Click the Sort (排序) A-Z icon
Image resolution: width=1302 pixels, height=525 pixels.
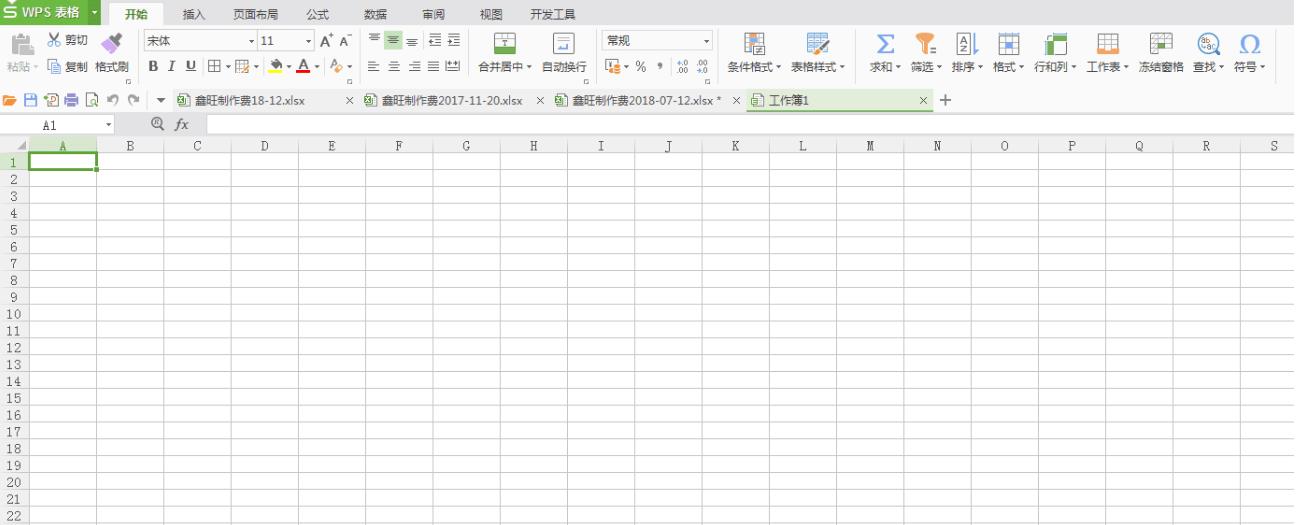pos(966,43)
